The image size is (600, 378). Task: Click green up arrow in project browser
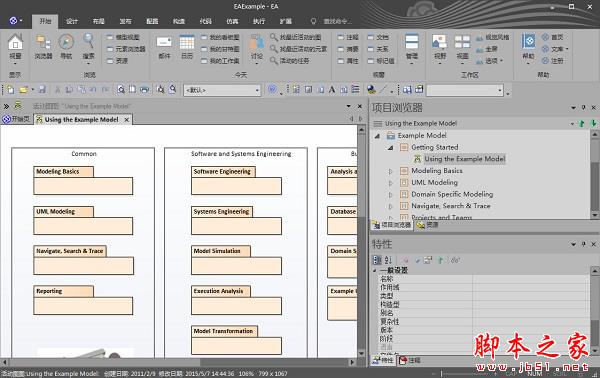(x=582, y=123)
